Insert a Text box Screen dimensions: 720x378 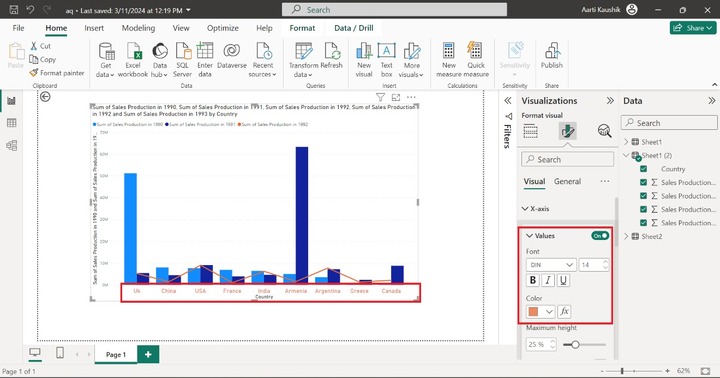click(x=387, y=60)
